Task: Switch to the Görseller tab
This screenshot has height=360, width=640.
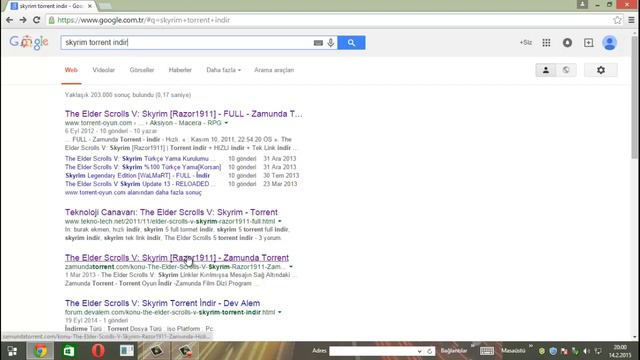Action: point(142,70)
